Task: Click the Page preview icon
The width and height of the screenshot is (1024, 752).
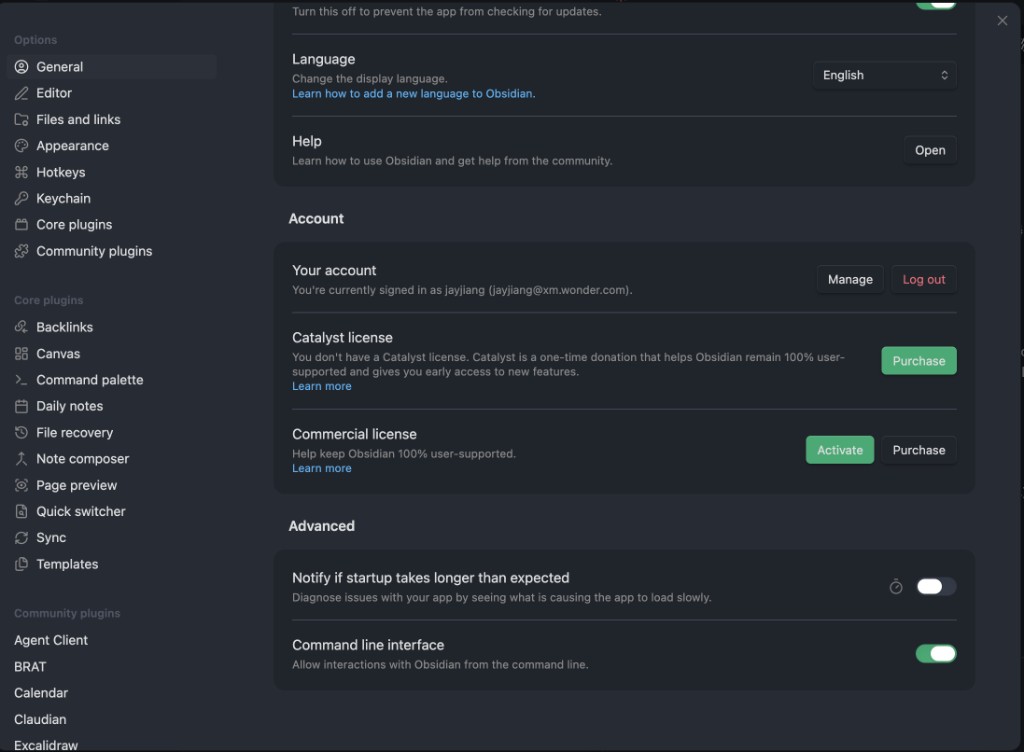Action: 22,485
